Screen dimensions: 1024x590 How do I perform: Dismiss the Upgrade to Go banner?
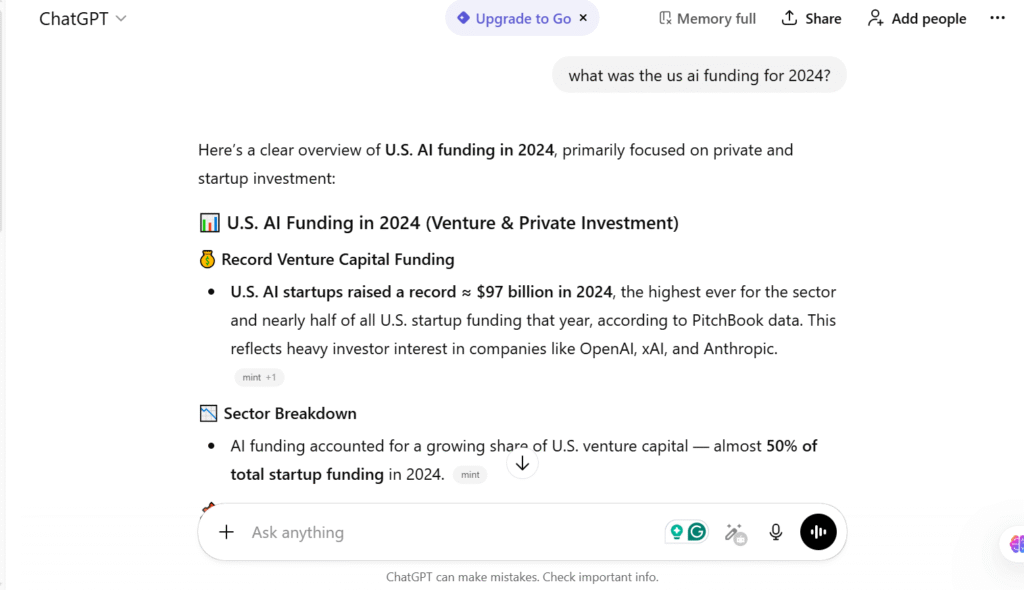click(583, 18)
